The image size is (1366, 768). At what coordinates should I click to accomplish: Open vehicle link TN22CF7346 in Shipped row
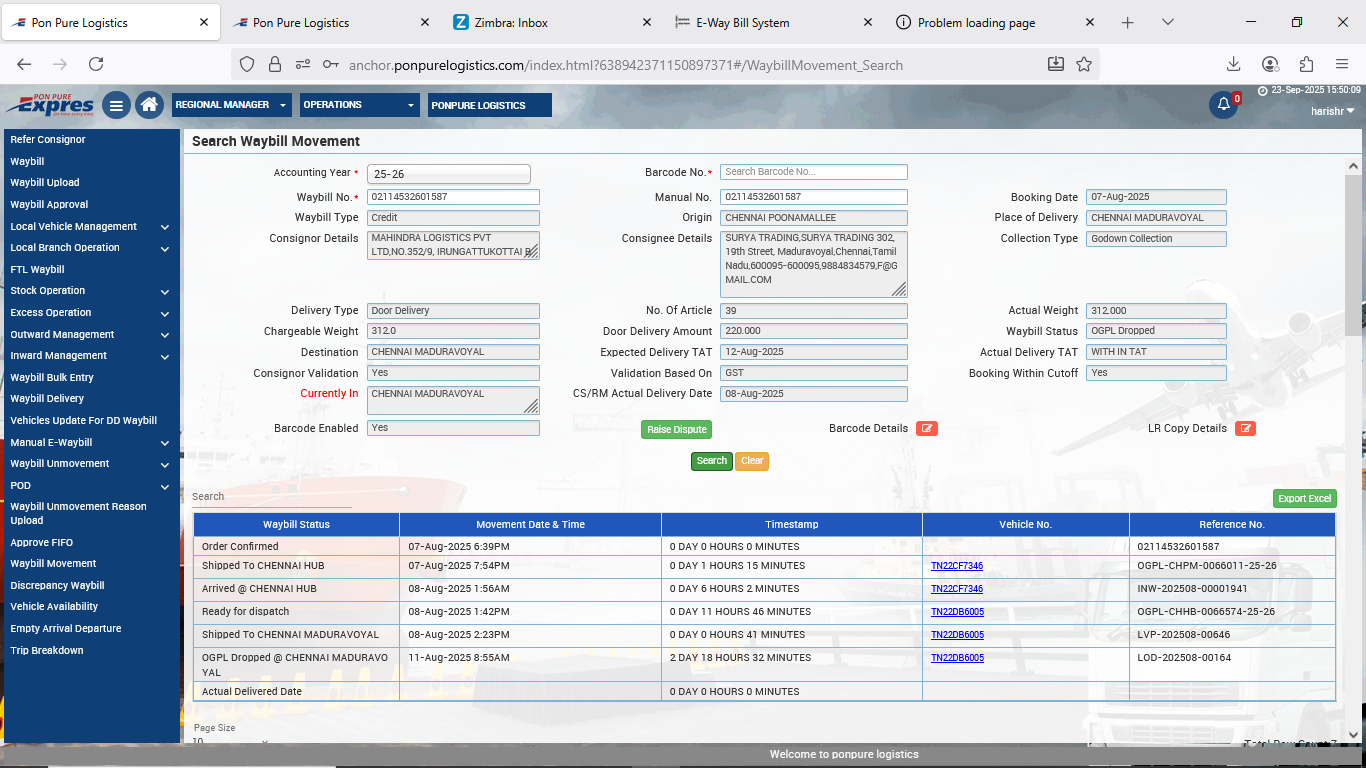956,567
